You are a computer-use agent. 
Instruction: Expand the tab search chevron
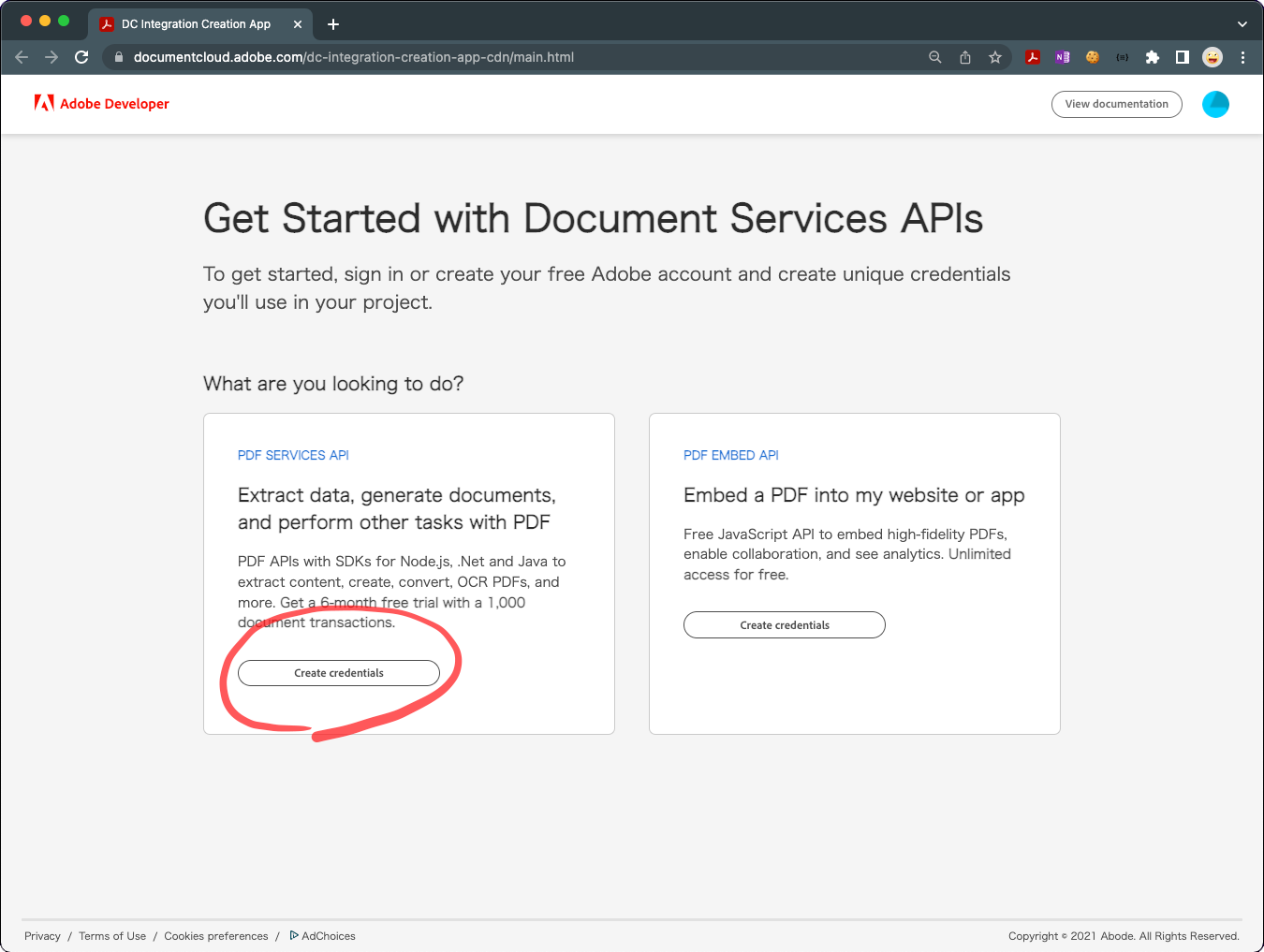click(1242, 23)
